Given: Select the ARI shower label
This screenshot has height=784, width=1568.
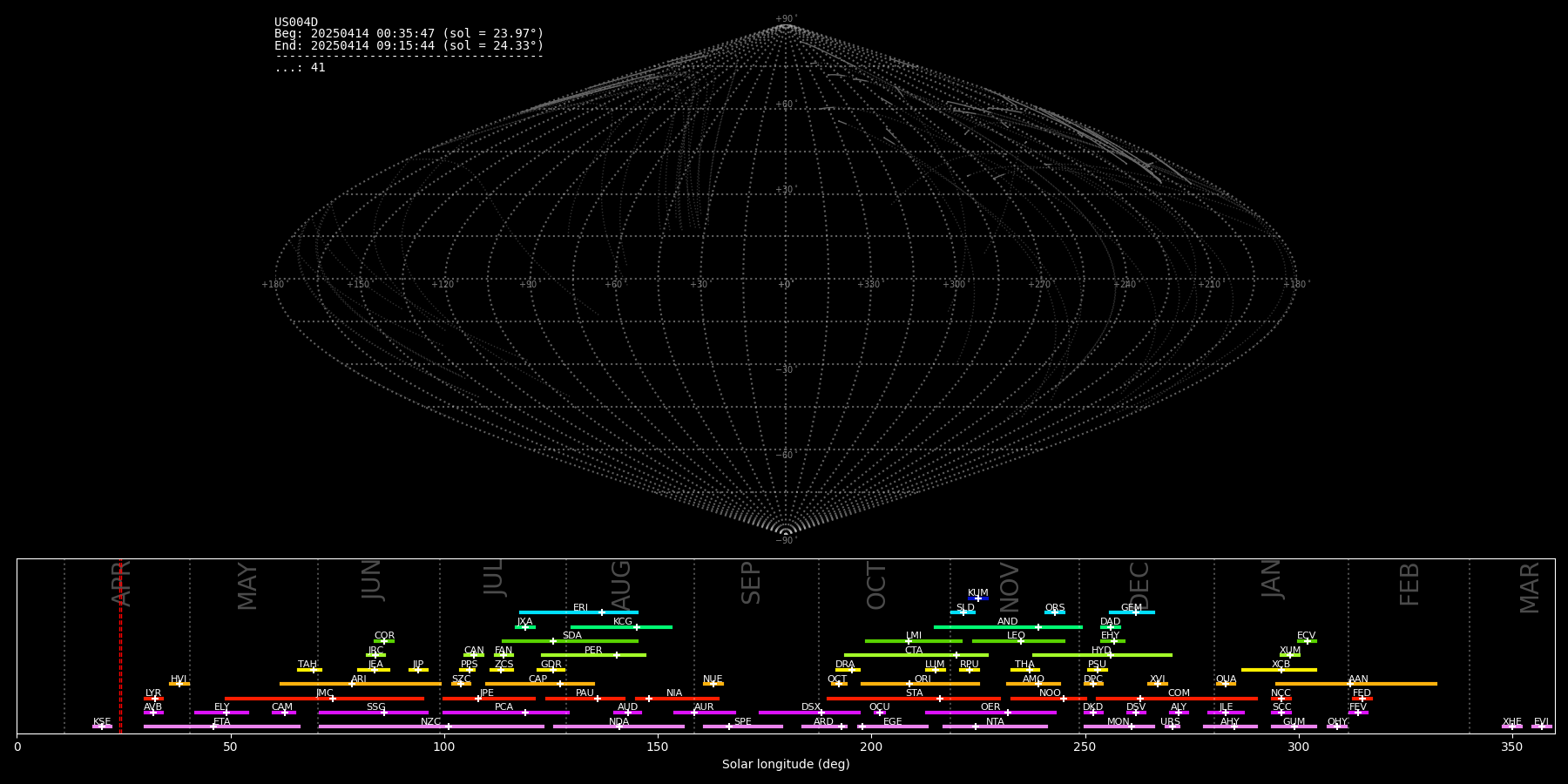Looking at the screenshot, I should coord(359,679).
